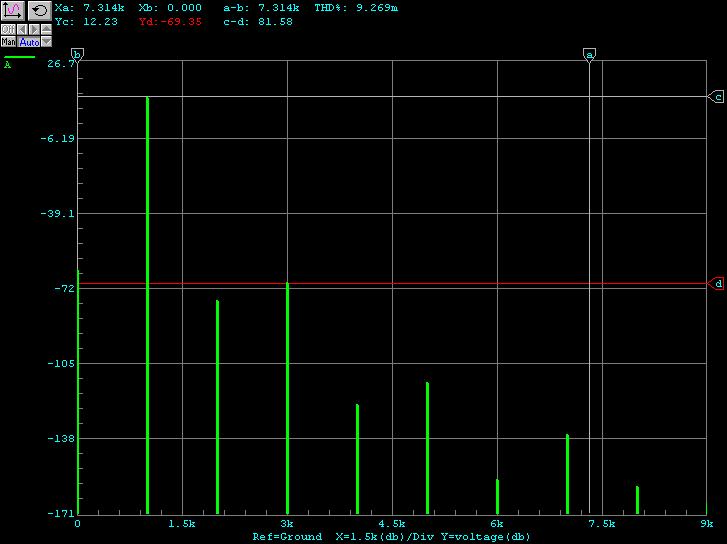Click the up arrow scale button
Image resolution: width=727 pixels, height=544 pixels.
tap(46, 29)
